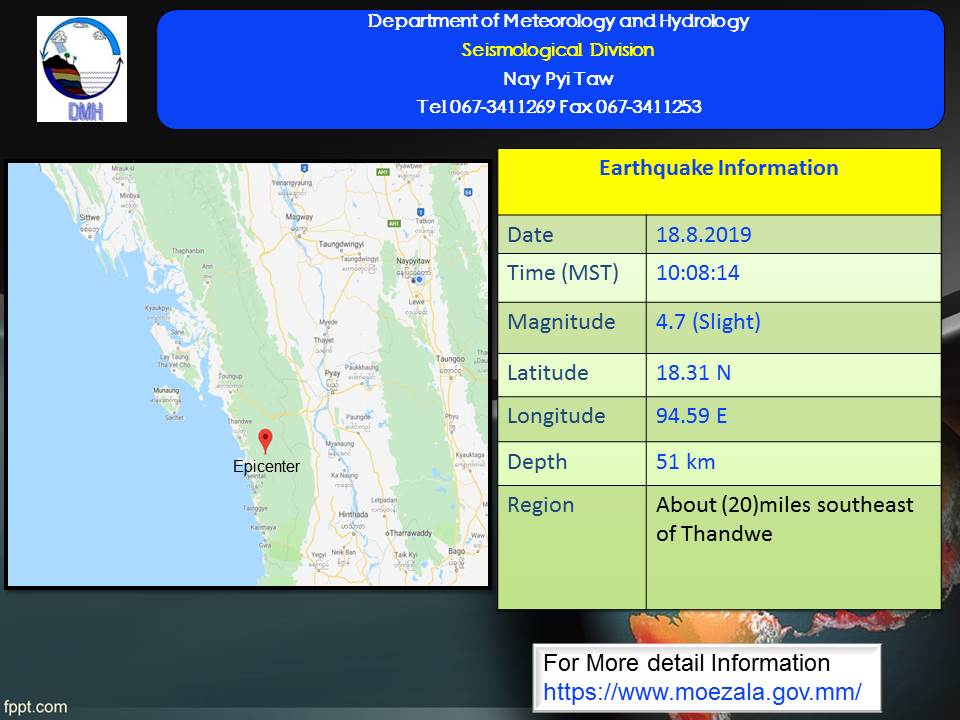Screen dimensions: 960x720
Task: Click the Yenangyaung label on the map
Action: coord(291,182)
